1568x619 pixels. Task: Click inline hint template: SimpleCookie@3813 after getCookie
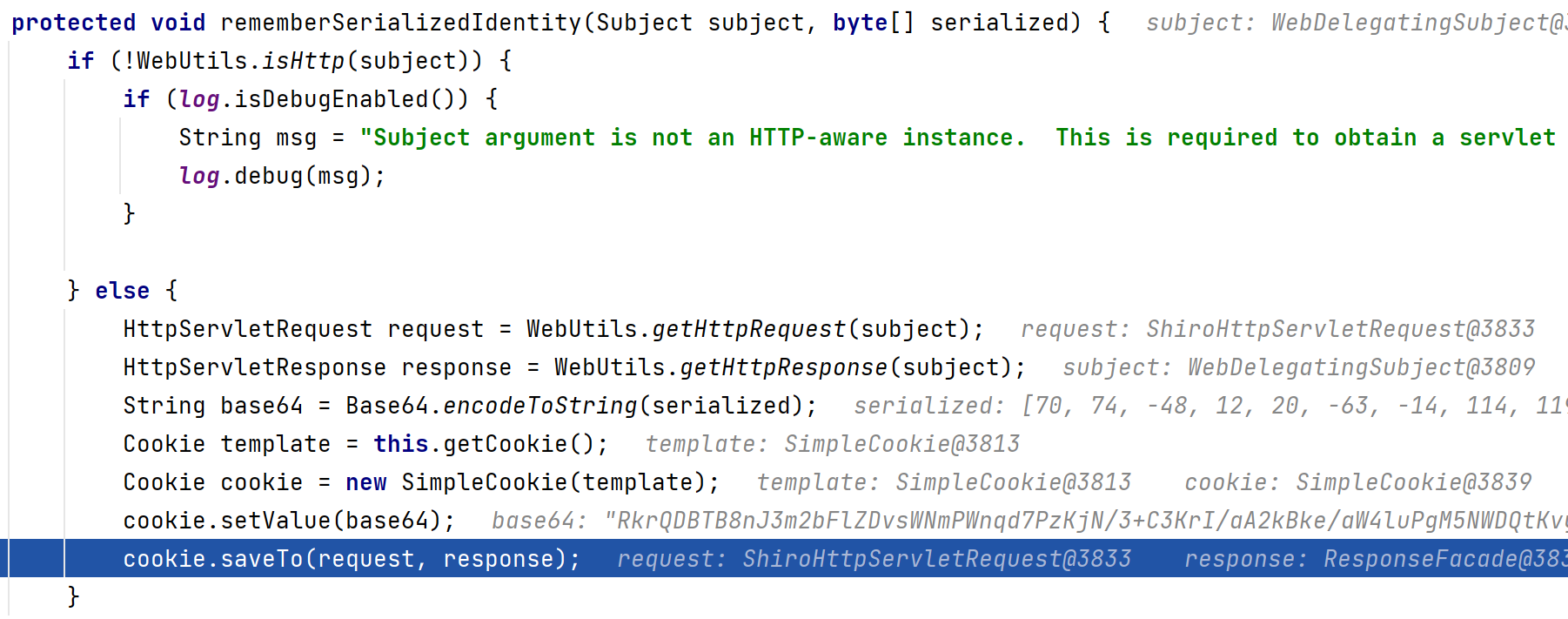coord(833,444)
